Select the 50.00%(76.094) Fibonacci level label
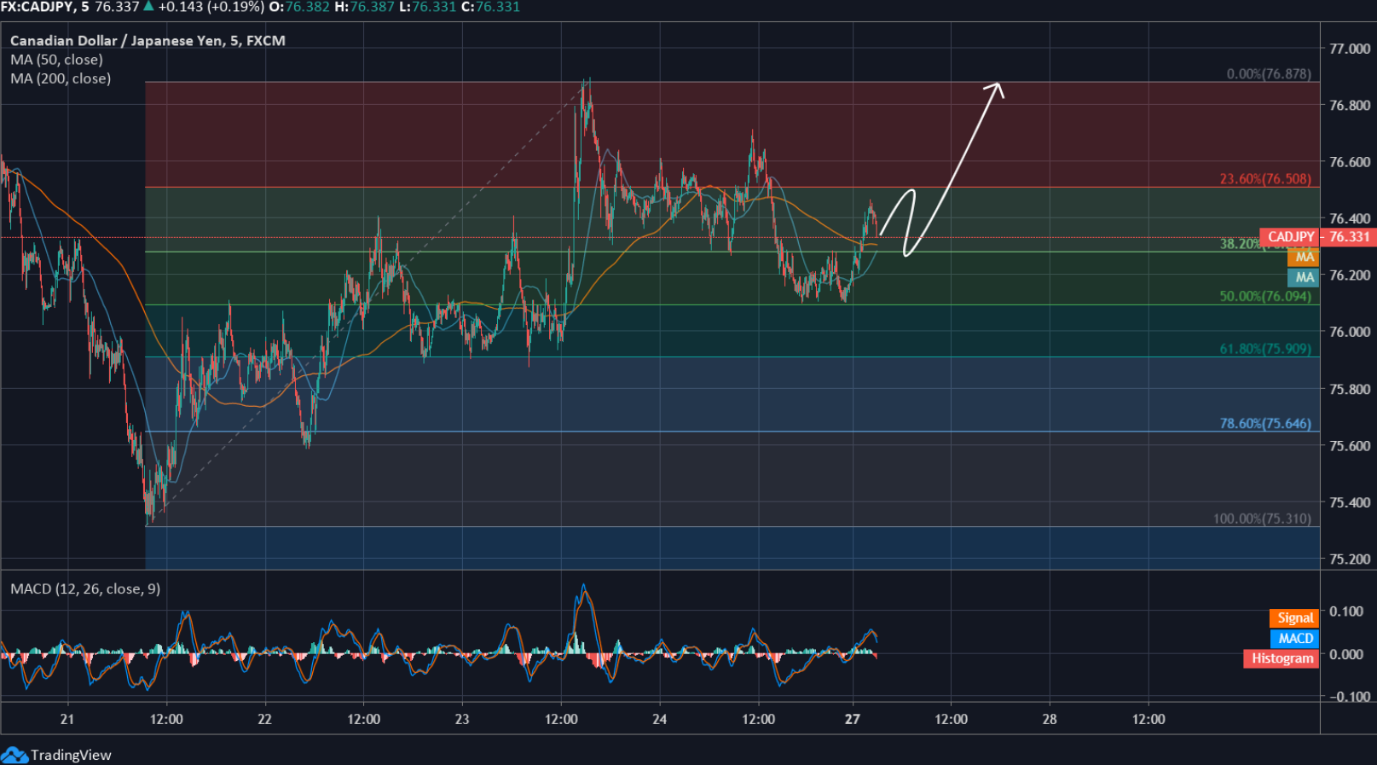Image resolution: width=1377 pixels, height=765 pixels. click(1265, 297)
